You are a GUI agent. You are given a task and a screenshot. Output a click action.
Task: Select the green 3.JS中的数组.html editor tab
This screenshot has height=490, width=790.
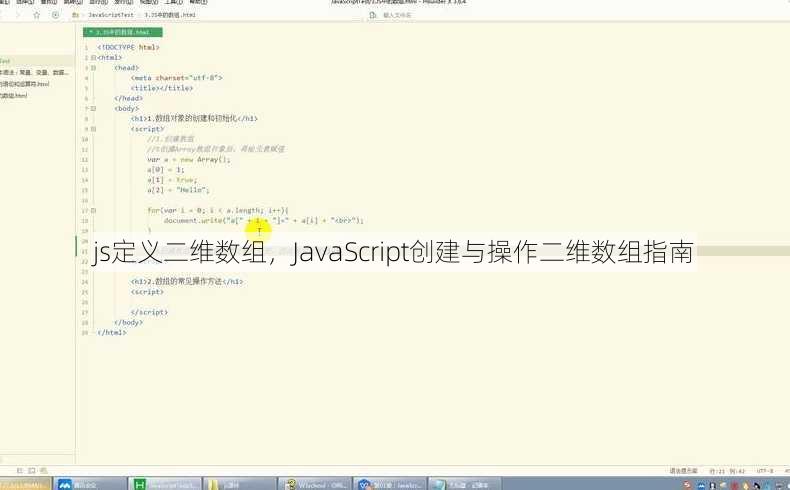(123, 32)
